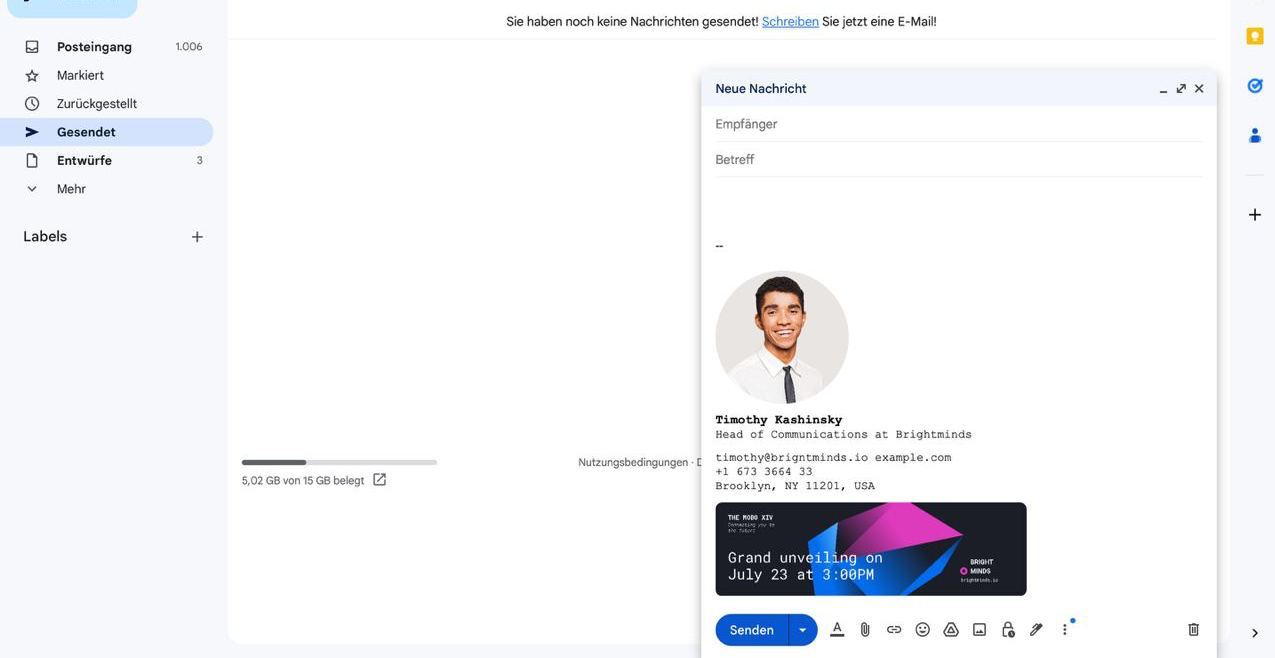Click the Gesendet send arrow icon
The width and height of the screenshot is (1275, 658).
tap(32, 132)
